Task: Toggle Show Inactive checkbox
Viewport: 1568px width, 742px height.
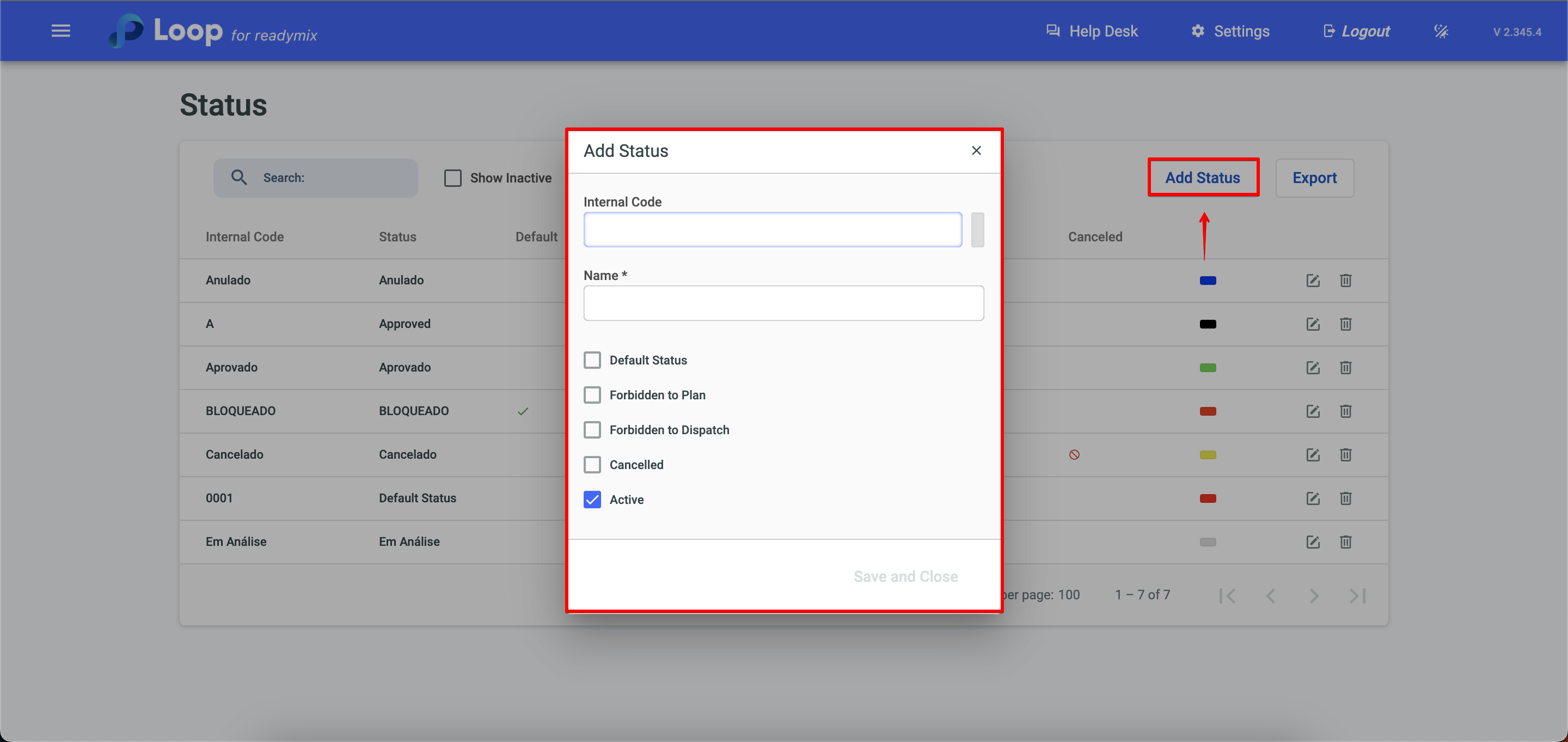Action: click(x=452, y=178)
